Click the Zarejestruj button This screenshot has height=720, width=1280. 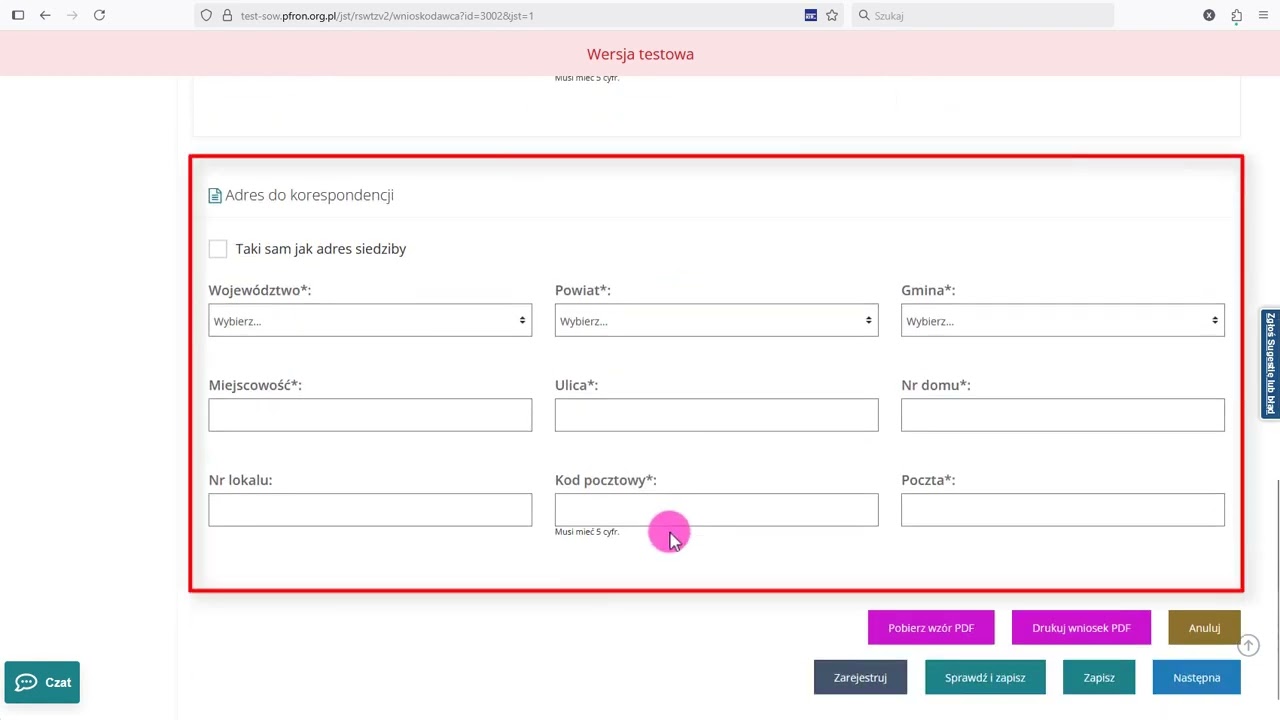pyautogui.click(x=860, y=678)
